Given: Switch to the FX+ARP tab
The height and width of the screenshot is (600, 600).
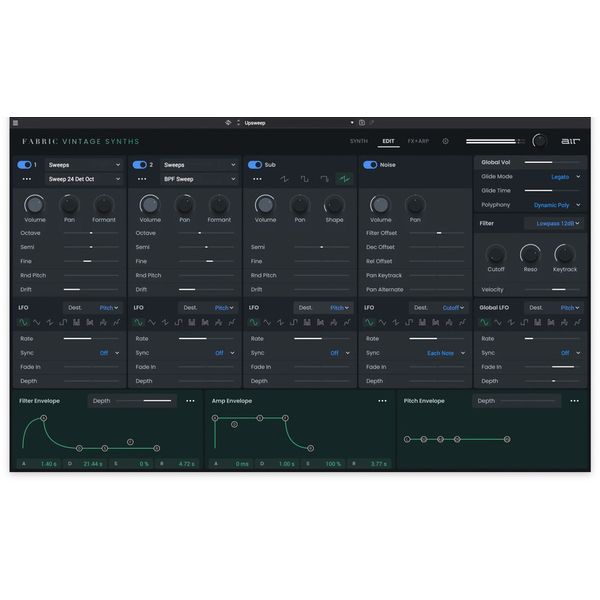Looking at the screenshot, I should point(418,141).
